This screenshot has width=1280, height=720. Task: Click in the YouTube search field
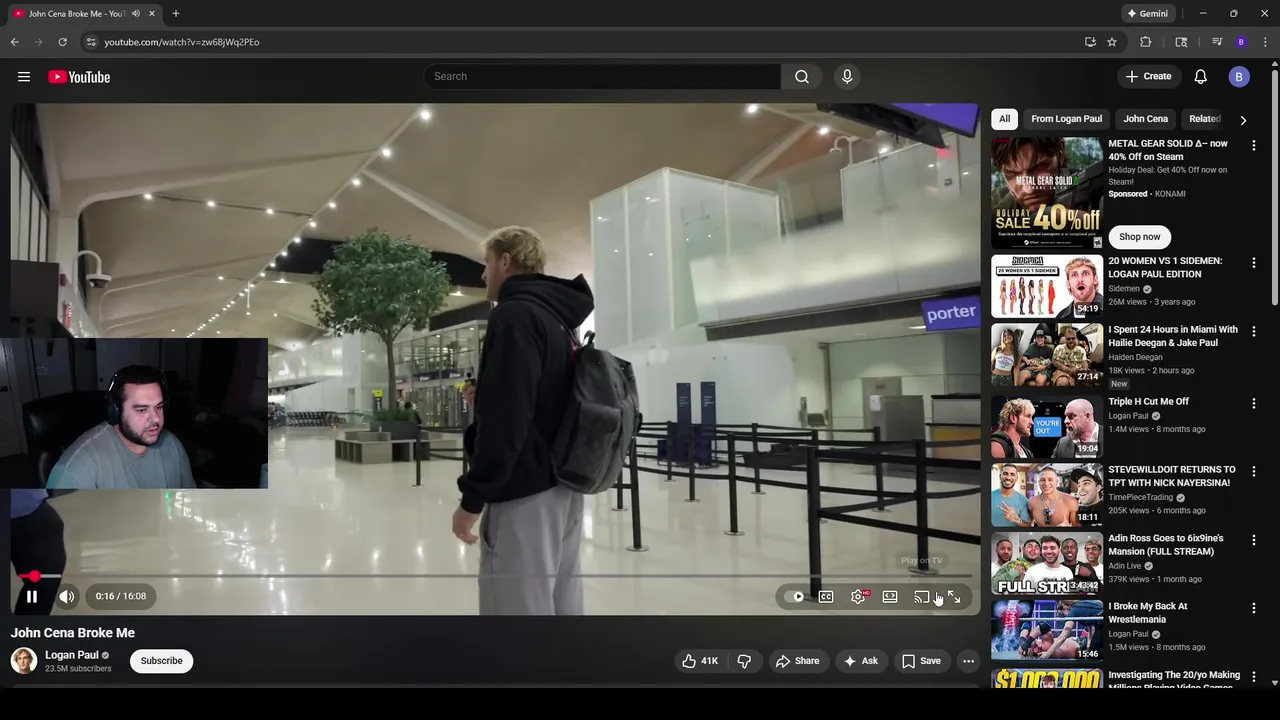point(602,77)
